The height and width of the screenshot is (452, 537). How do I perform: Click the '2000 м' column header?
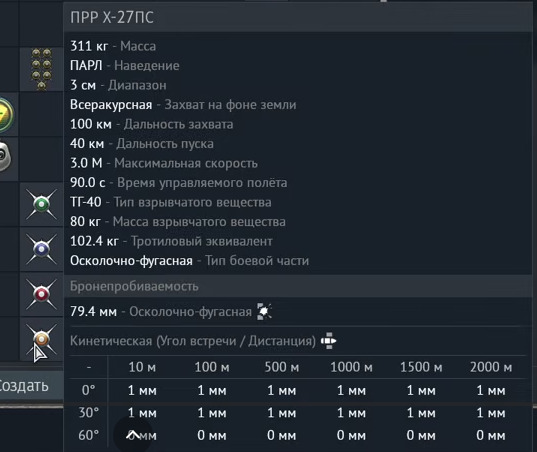(x=491, y=367)
